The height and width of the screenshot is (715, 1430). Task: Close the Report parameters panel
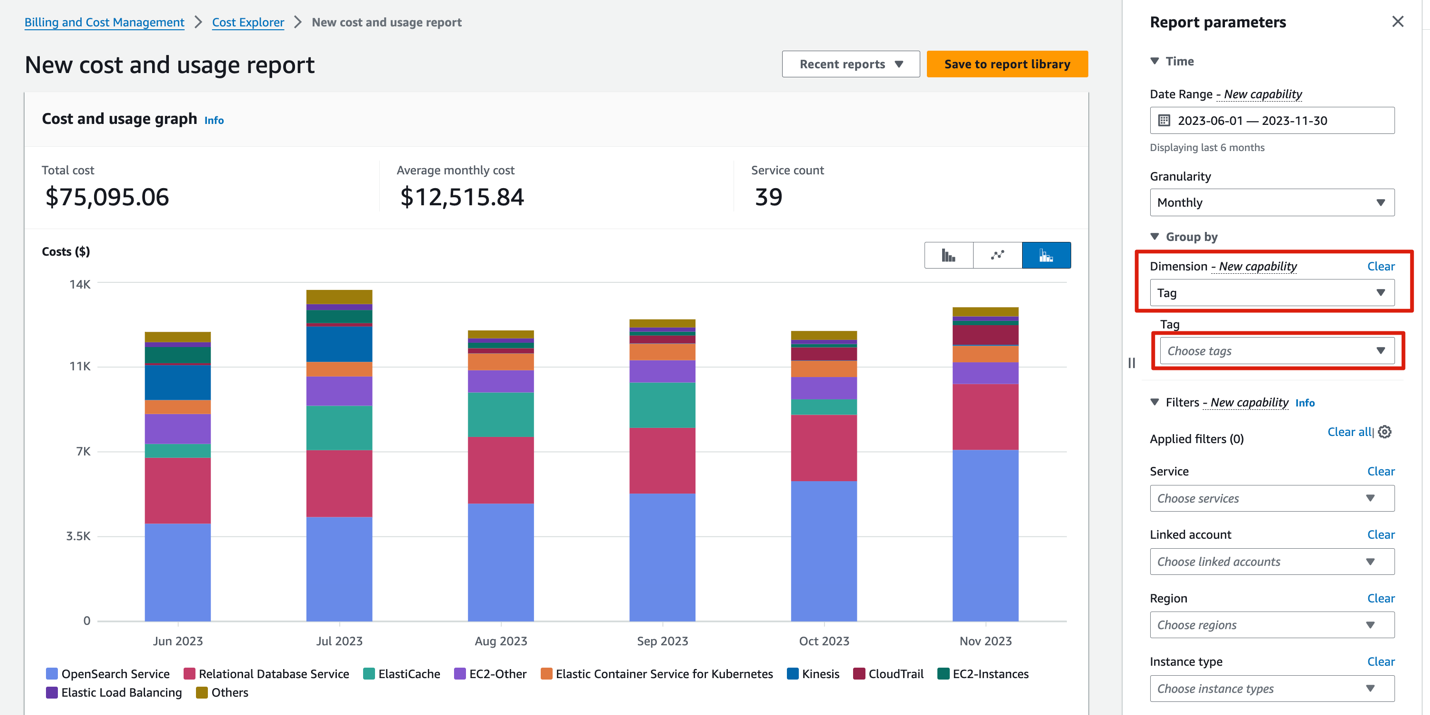click(x=1397, y=22)
